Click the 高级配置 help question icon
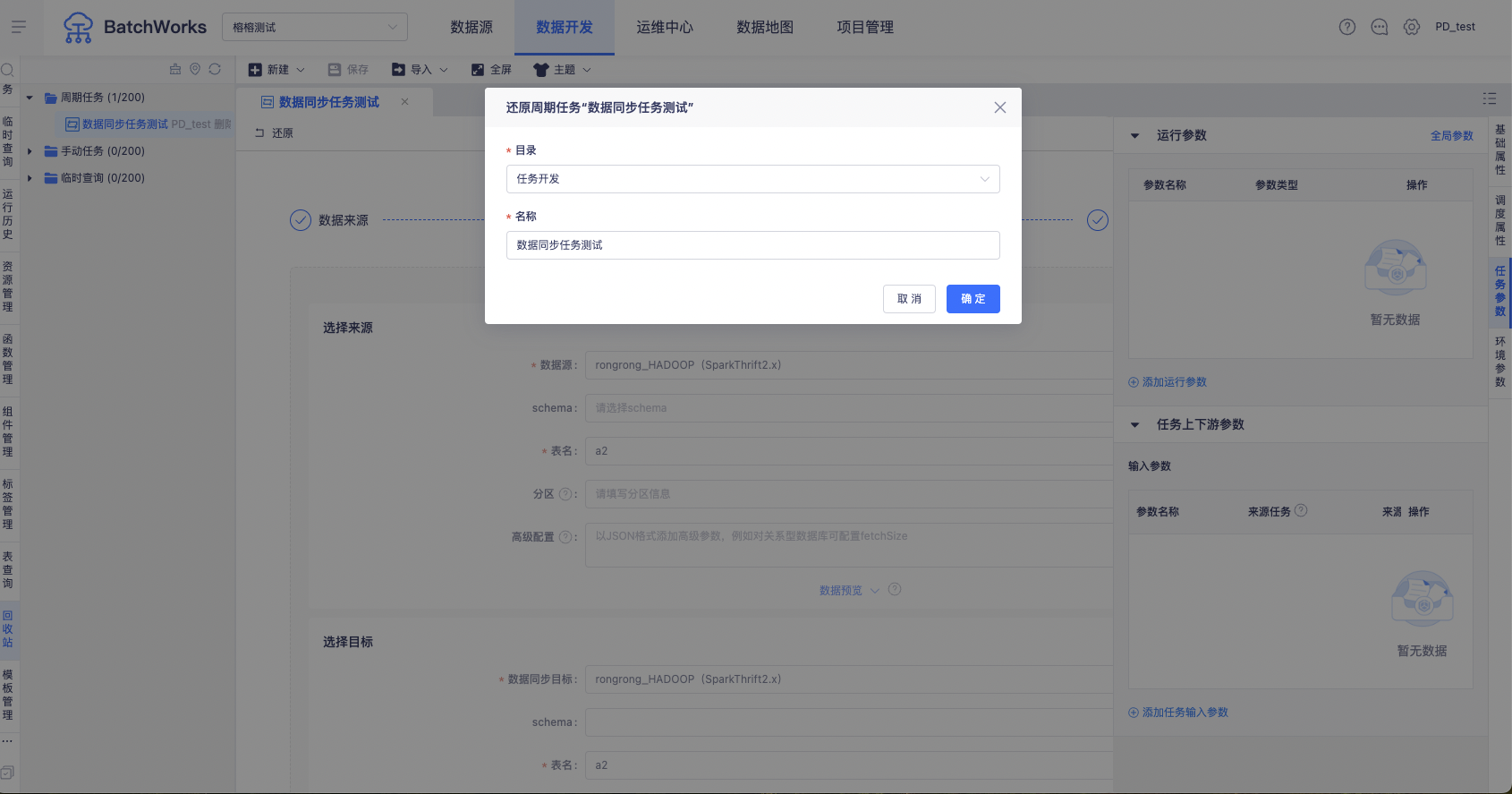1512x794 pixels. [565, 537]
